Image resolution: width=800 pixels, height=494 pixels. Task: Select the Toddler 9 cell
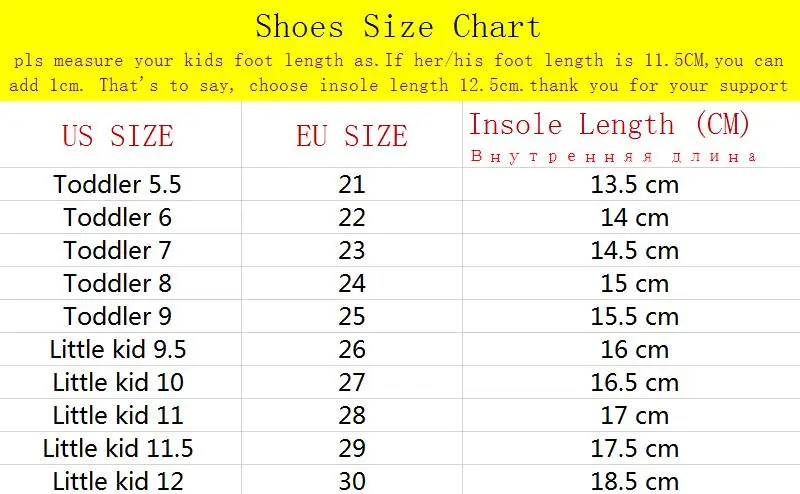(x=117, y=316)
